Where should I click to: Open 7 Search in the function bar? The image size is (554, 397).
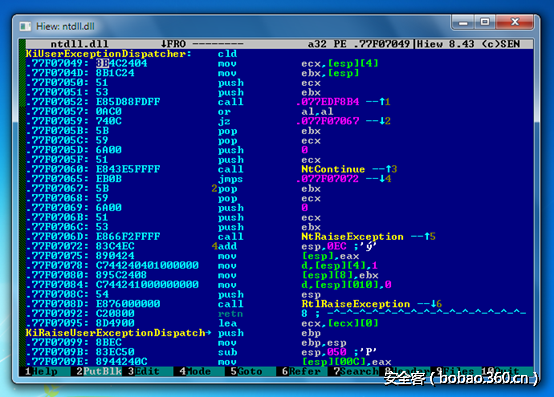[355, 372]
